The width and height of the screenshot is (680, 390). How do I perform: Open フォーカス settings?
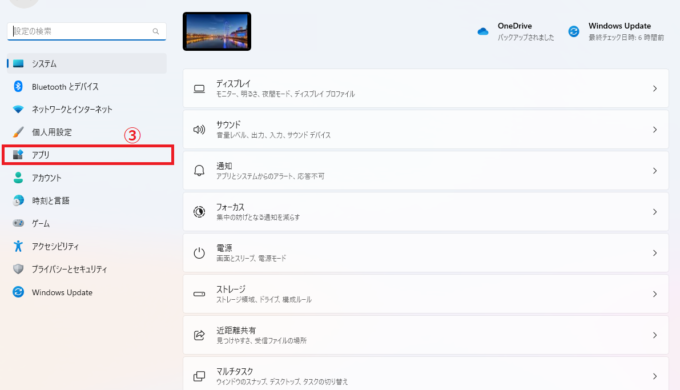click(x=425, y=212)
